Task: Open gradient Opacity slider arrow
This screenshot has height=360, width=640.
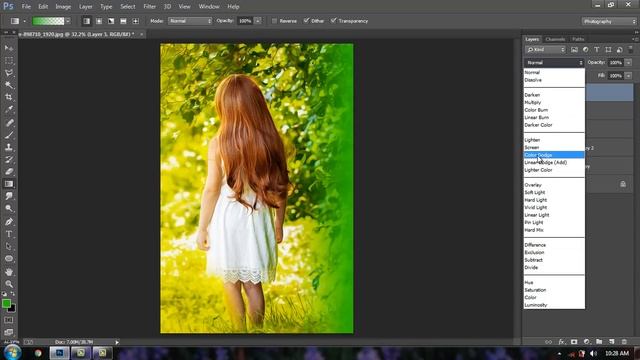Action: [x=258, y=21]
